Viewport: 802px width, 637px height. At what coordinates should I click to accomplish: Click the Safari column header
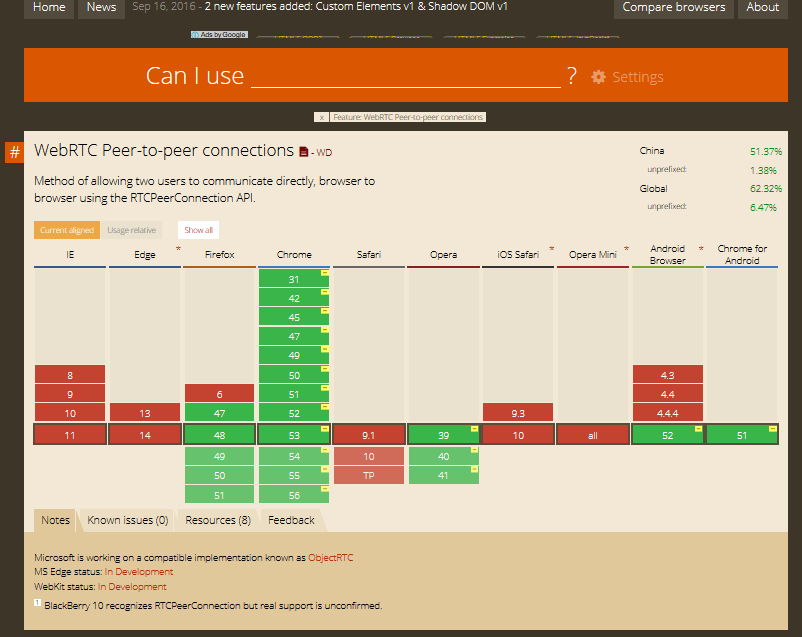pyautogui.click(x=369, y=254)
